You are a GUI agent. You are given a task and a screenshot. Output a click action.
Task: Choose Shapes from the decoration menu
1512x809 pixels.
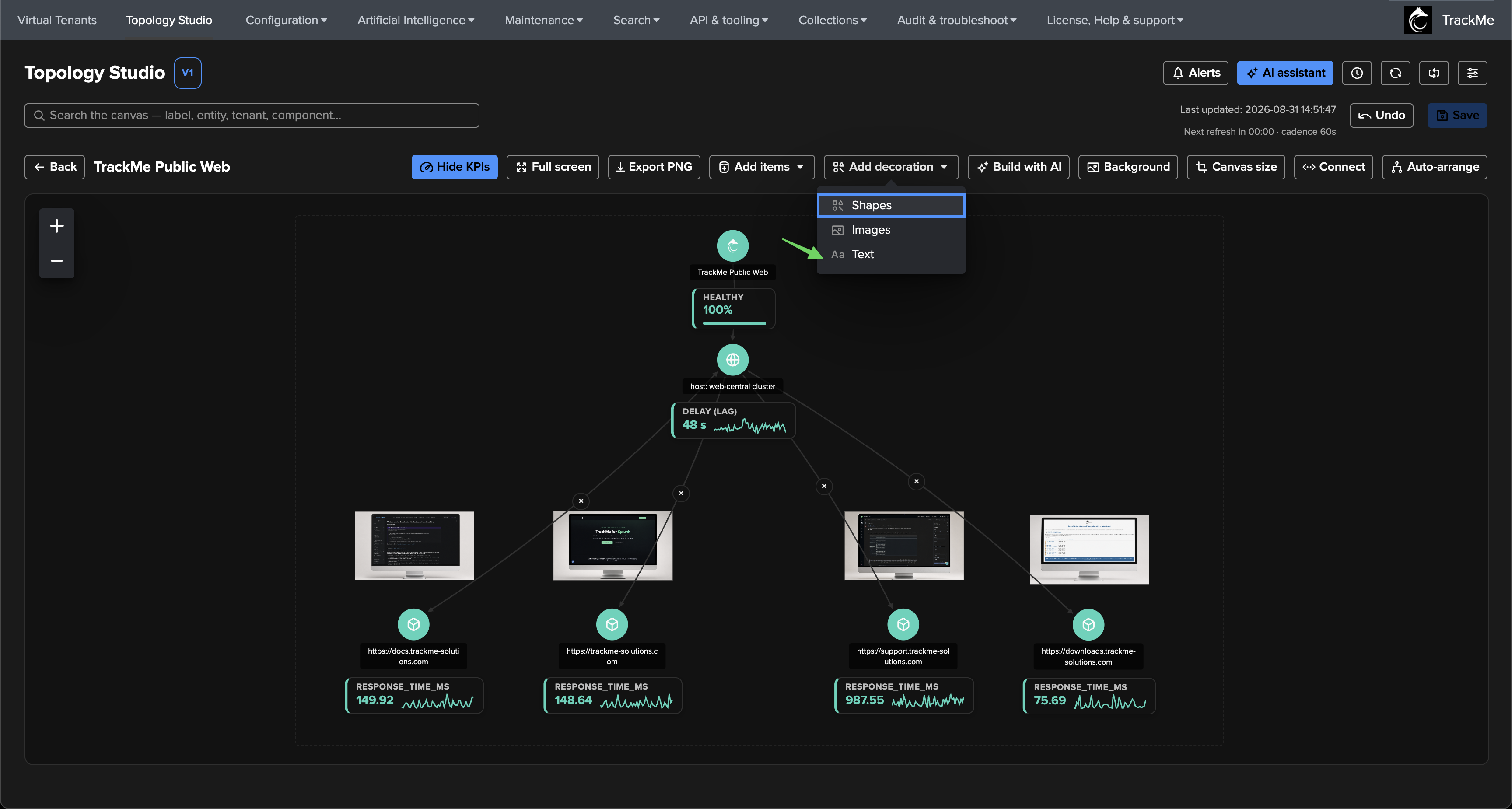click(x=891, y=206)
